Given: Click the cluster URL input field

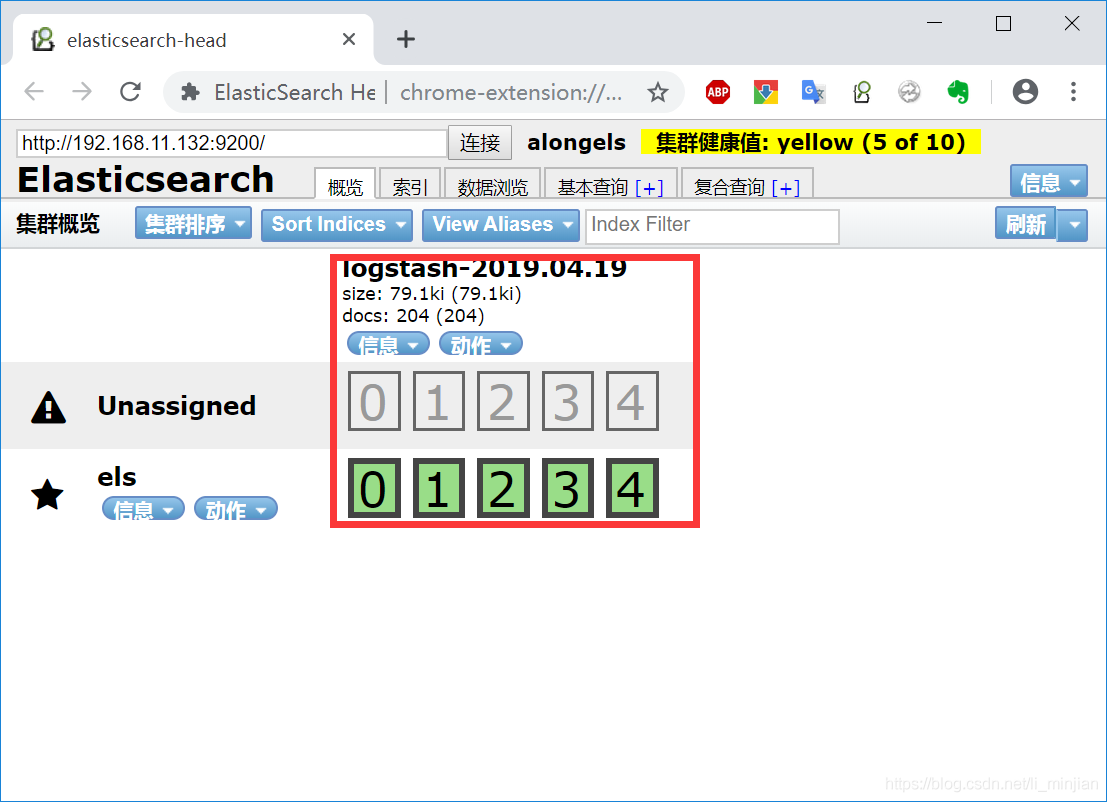Looking at the screenshot, I should click(x=232, y=143).
